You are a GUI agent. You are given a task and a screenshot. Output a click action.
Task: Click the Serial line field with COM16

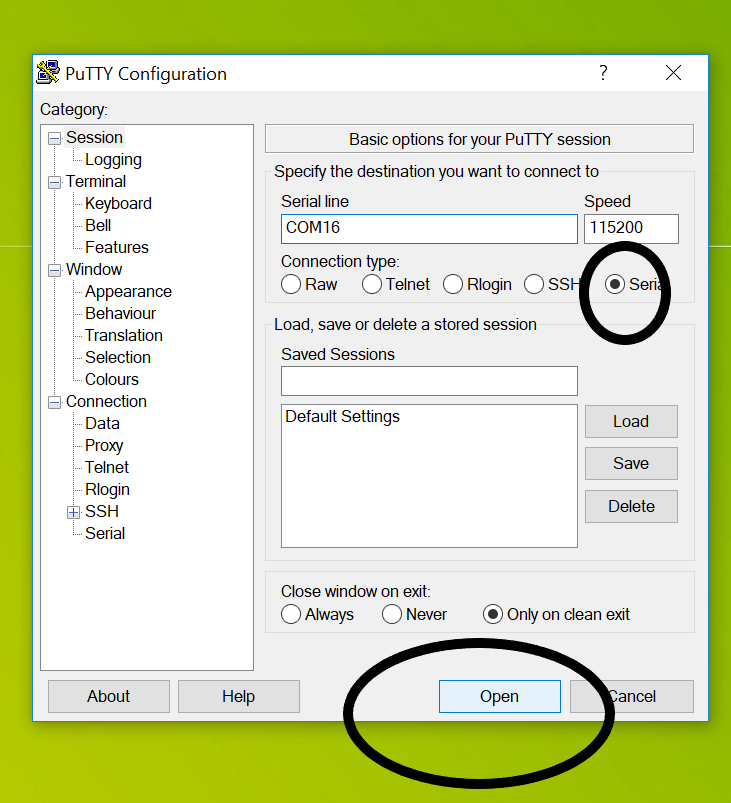click(429, 228)
